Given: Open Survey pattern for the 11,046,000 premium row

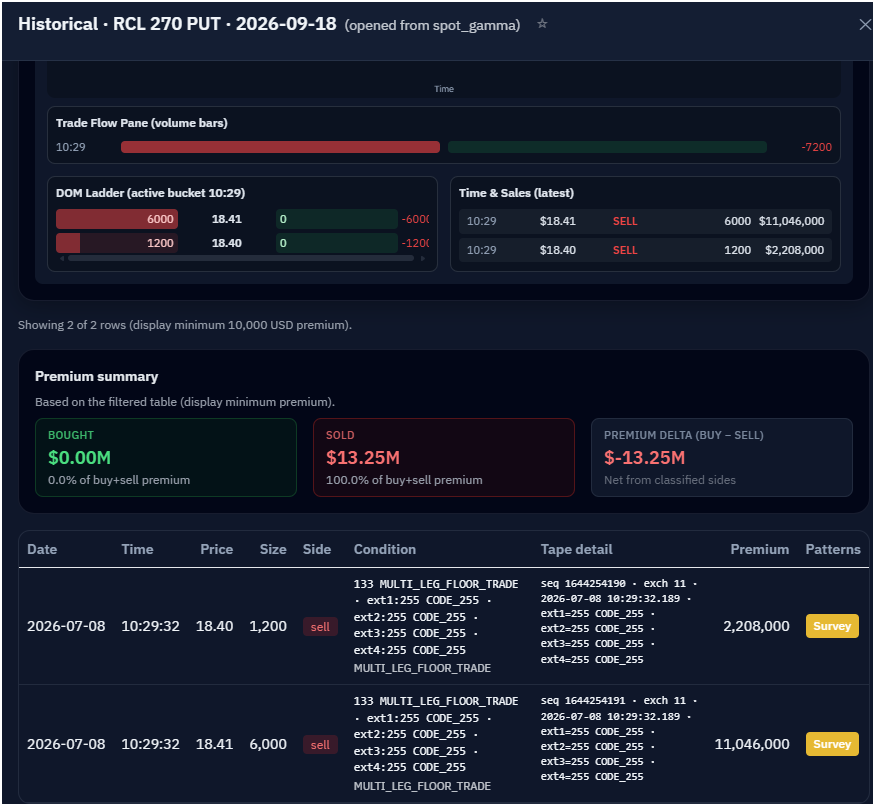Looking at the screenshot, I should point(831,744).
